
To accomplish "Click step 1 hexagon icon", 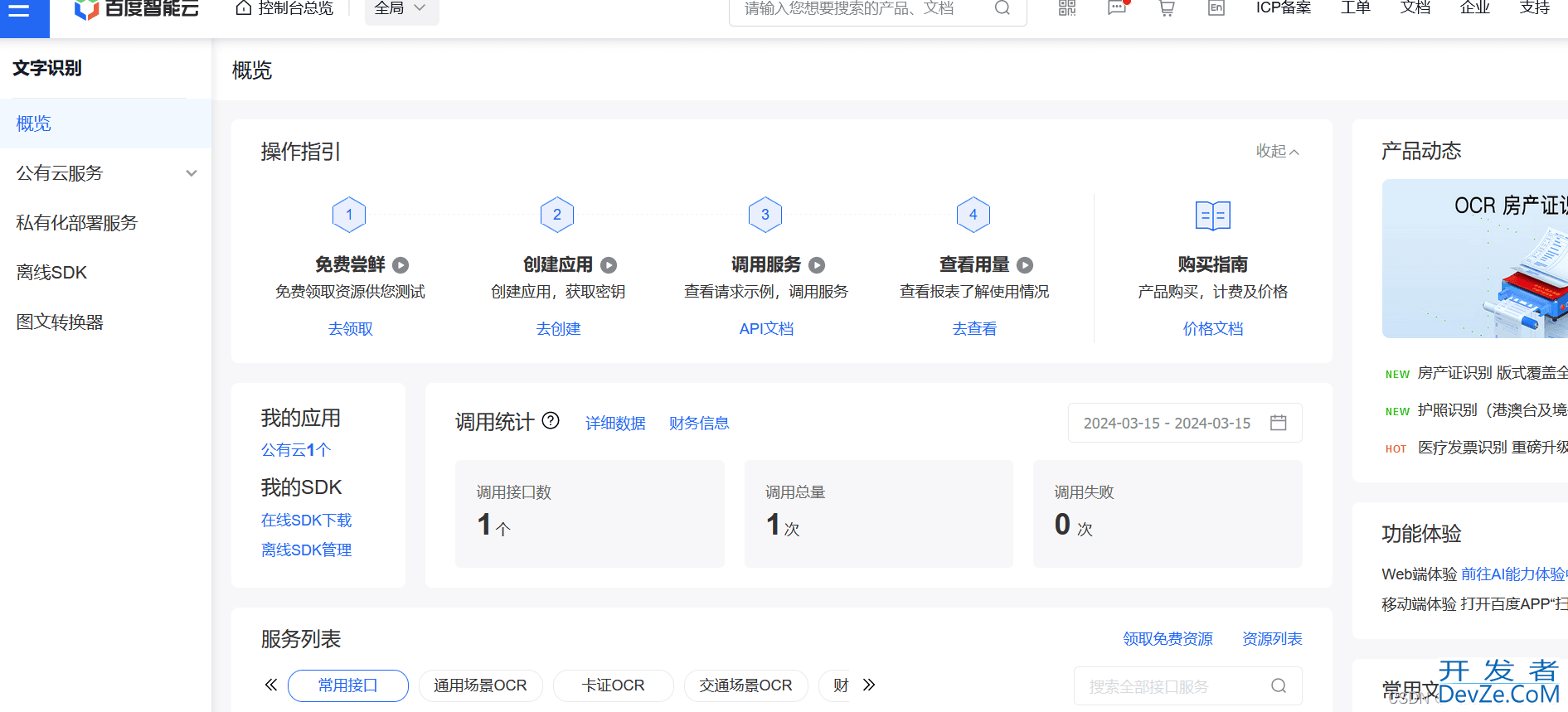I will (x=349, y=215).
